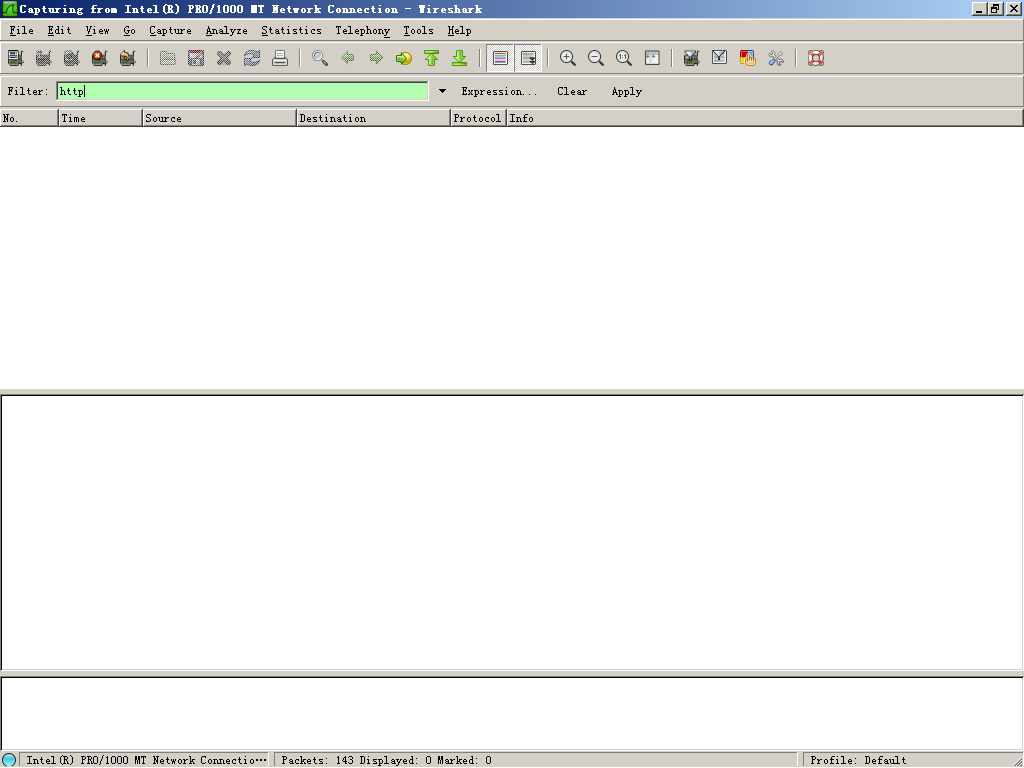Open the Tools menu
1024x768 pixels.
(418, 31)
